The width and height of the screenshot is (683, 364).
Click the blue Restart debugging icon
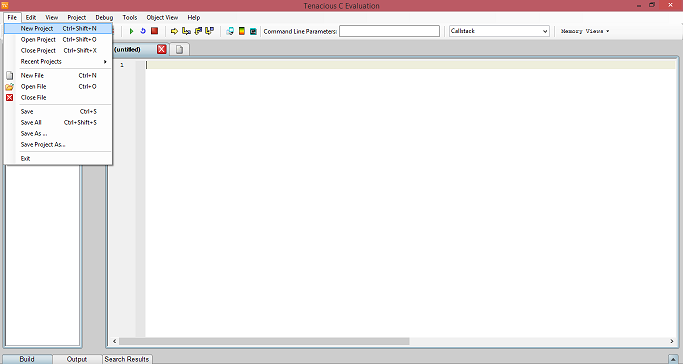tap(142, 31)
